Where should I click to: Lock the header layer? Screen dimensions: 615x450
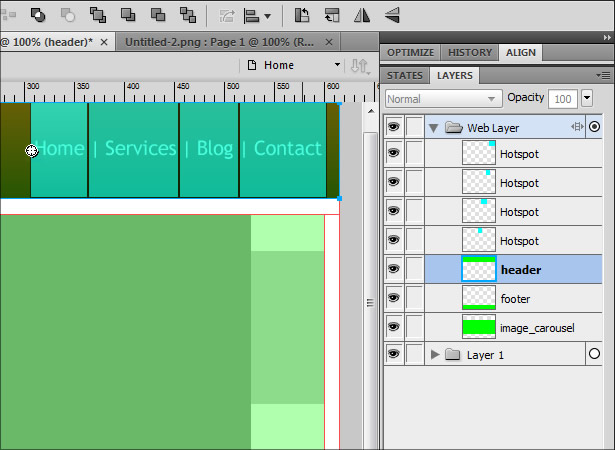click(414, 269)
